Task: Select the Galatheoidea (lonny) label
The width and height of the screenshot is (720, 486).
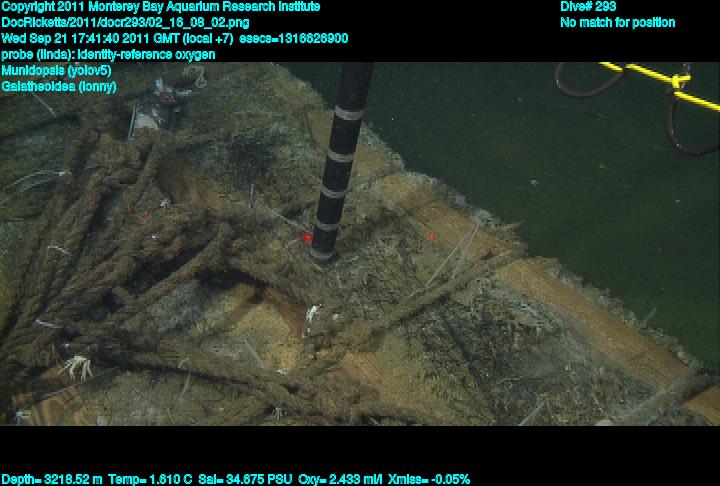Action: coord(59,86)
